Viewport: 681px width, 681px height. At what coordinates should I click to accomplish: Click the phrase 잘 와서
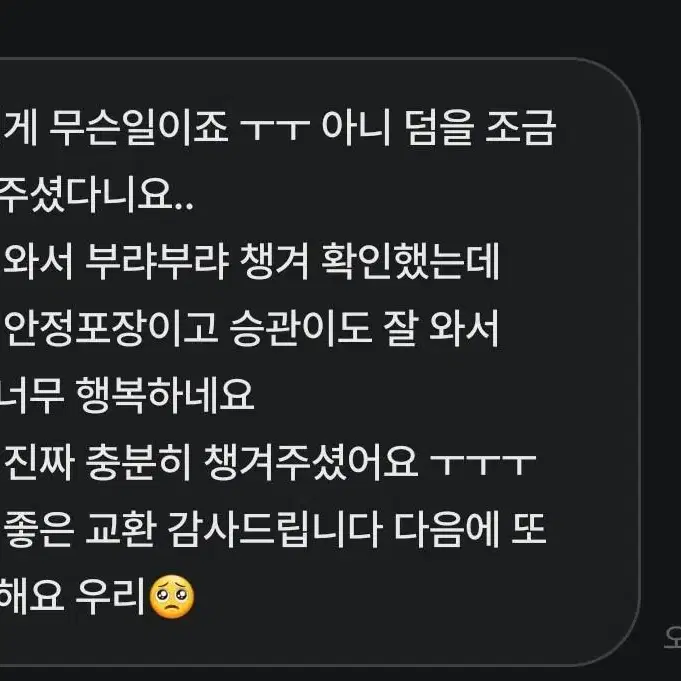[440, 328]
